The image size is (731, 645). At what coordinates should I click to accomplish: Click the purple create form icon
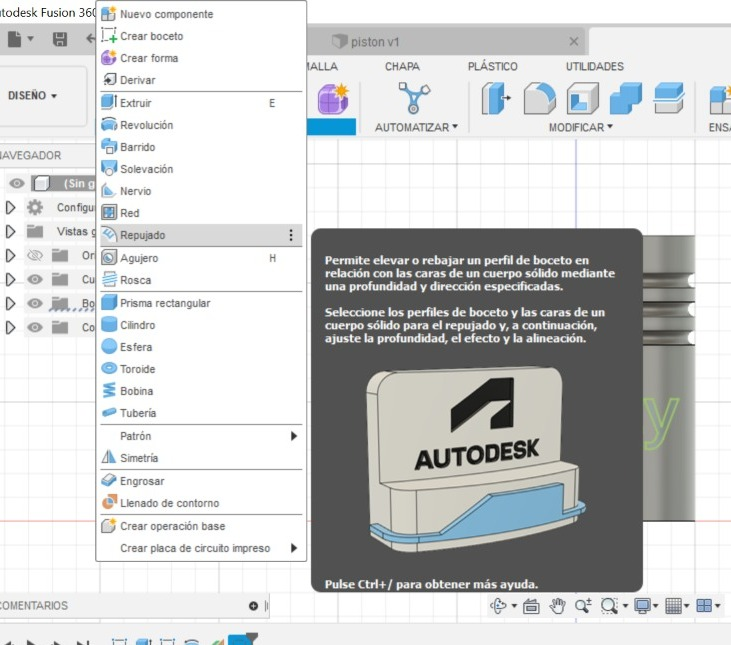coord(333,99)
